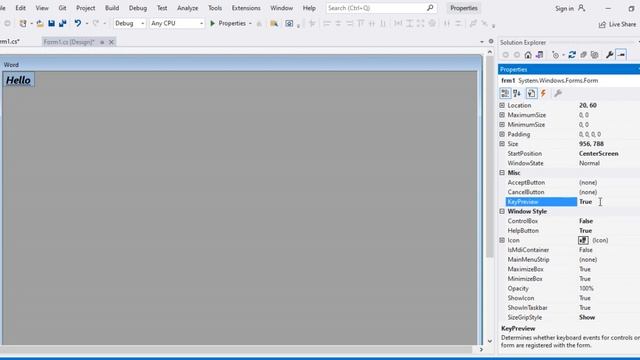Click the Solution Explorer switch views icon
This screenshot has height=360, width=640.
click(540, 55)
